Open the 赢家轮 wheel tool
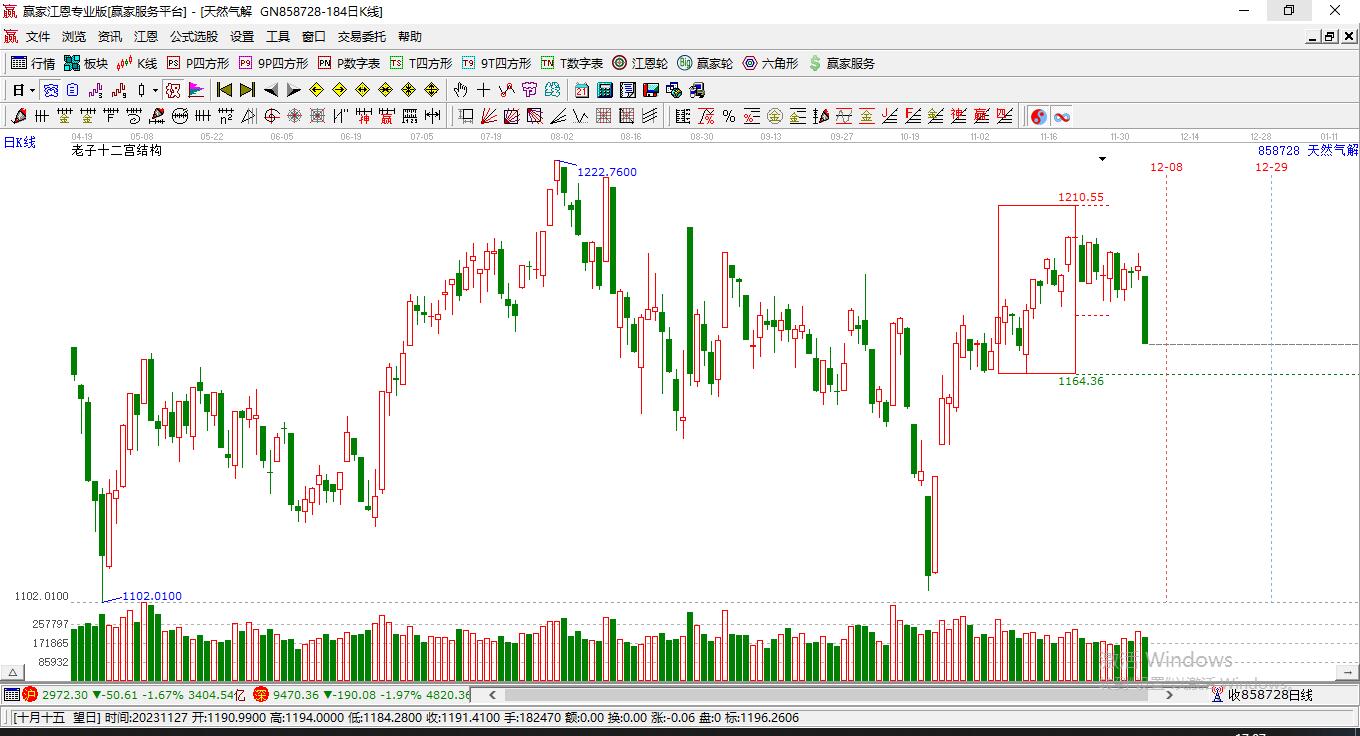Image resolution: width=1360 pixels, height=736 pixels. (705, 63)
